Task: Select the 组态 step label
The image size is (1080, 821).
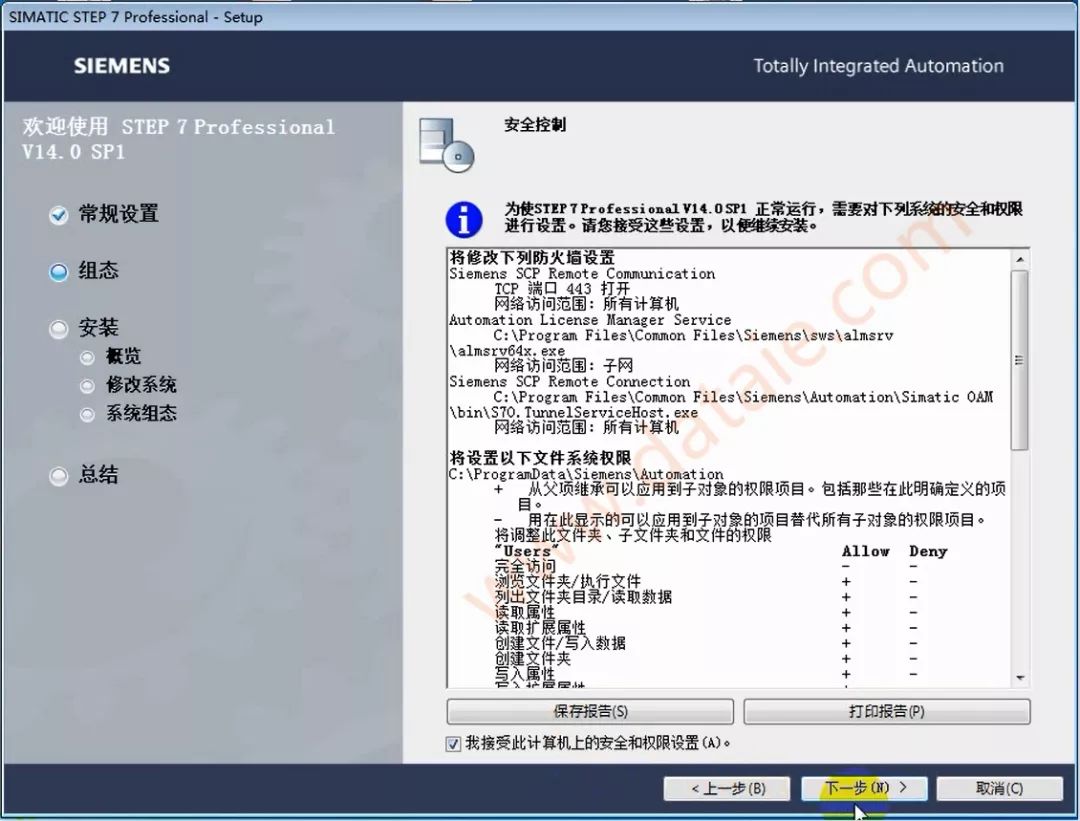Action: pos(98,271)
